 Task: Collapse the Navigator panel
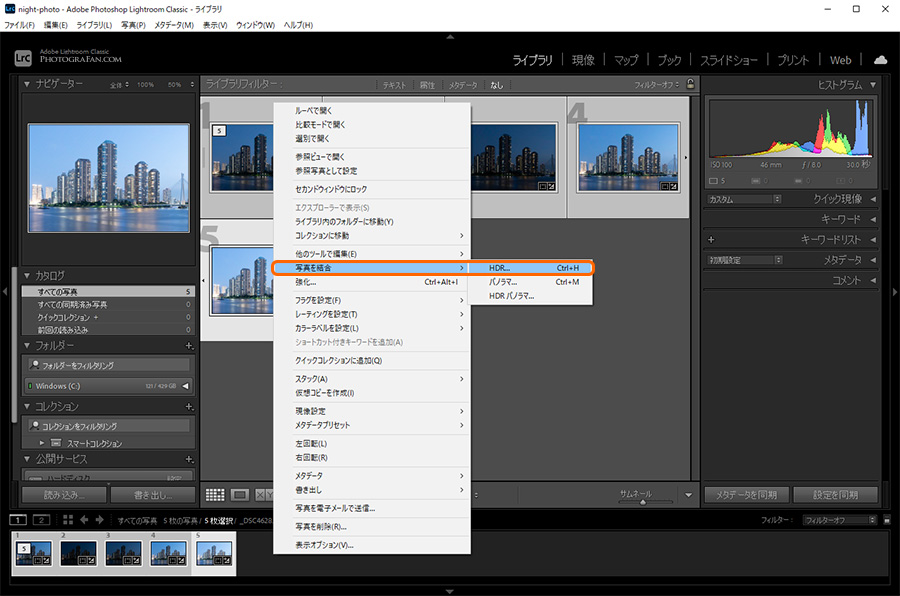click(26, 84)
